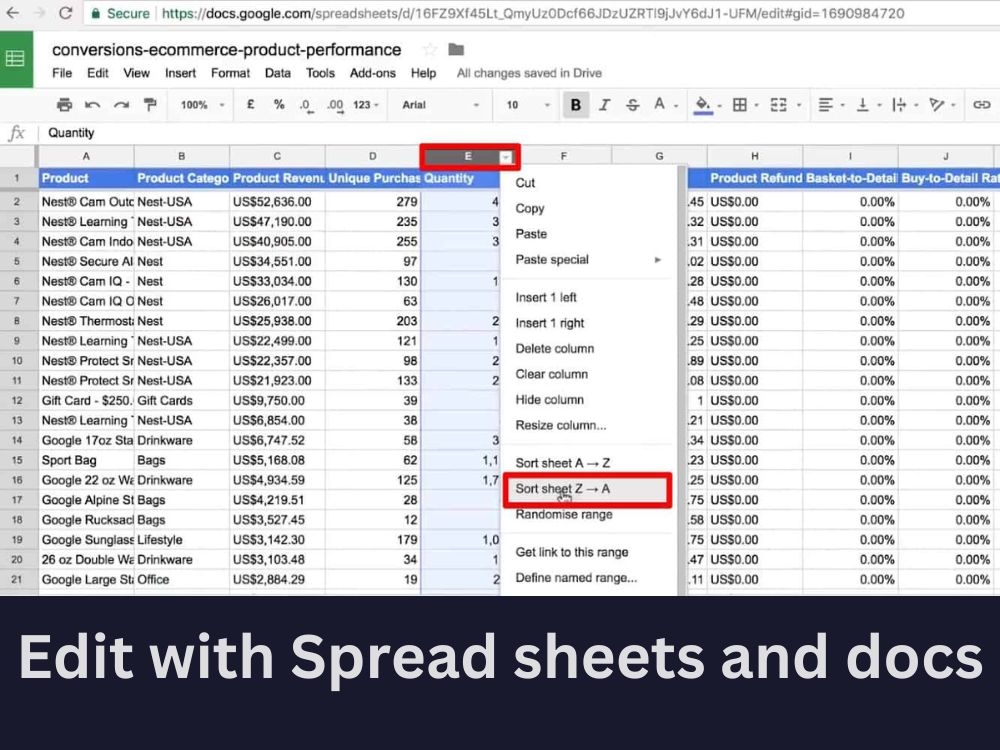The width and height of the screenshot is (1000, 750).
Task: Open the Data menu
Action: click(277, 73)
